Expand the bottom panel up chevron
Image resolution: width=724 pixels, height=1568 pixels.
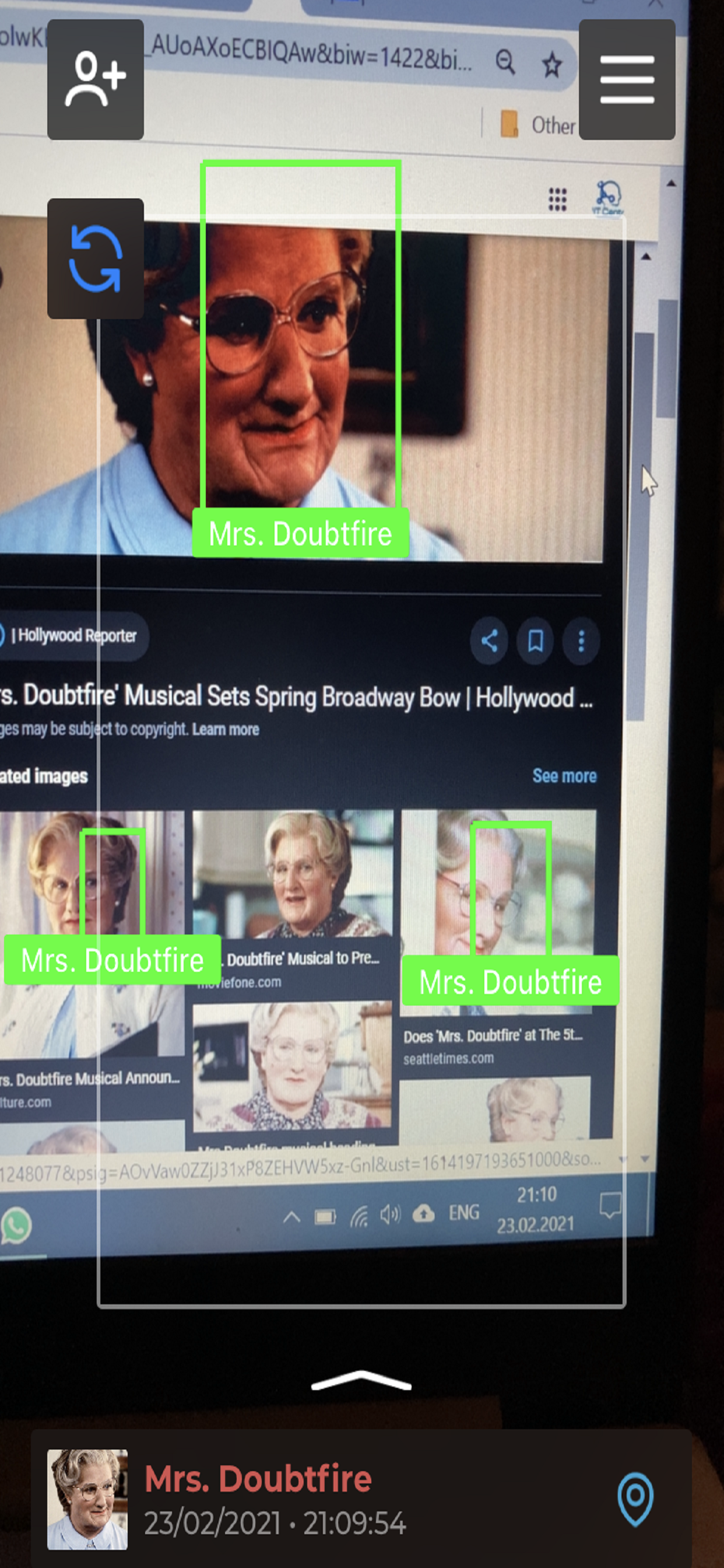tap(361, 1380)
